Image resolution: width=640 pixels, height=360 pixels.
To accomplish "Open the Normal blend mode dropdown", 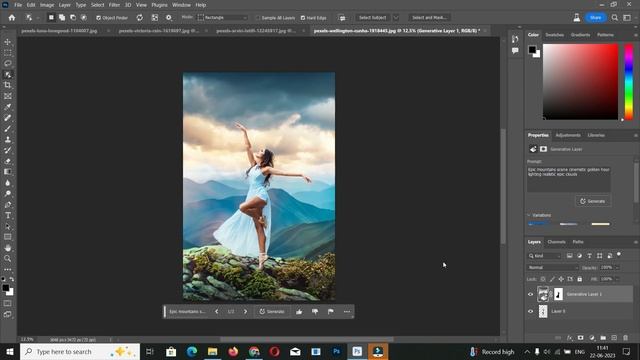I will [x=553, y=268].
